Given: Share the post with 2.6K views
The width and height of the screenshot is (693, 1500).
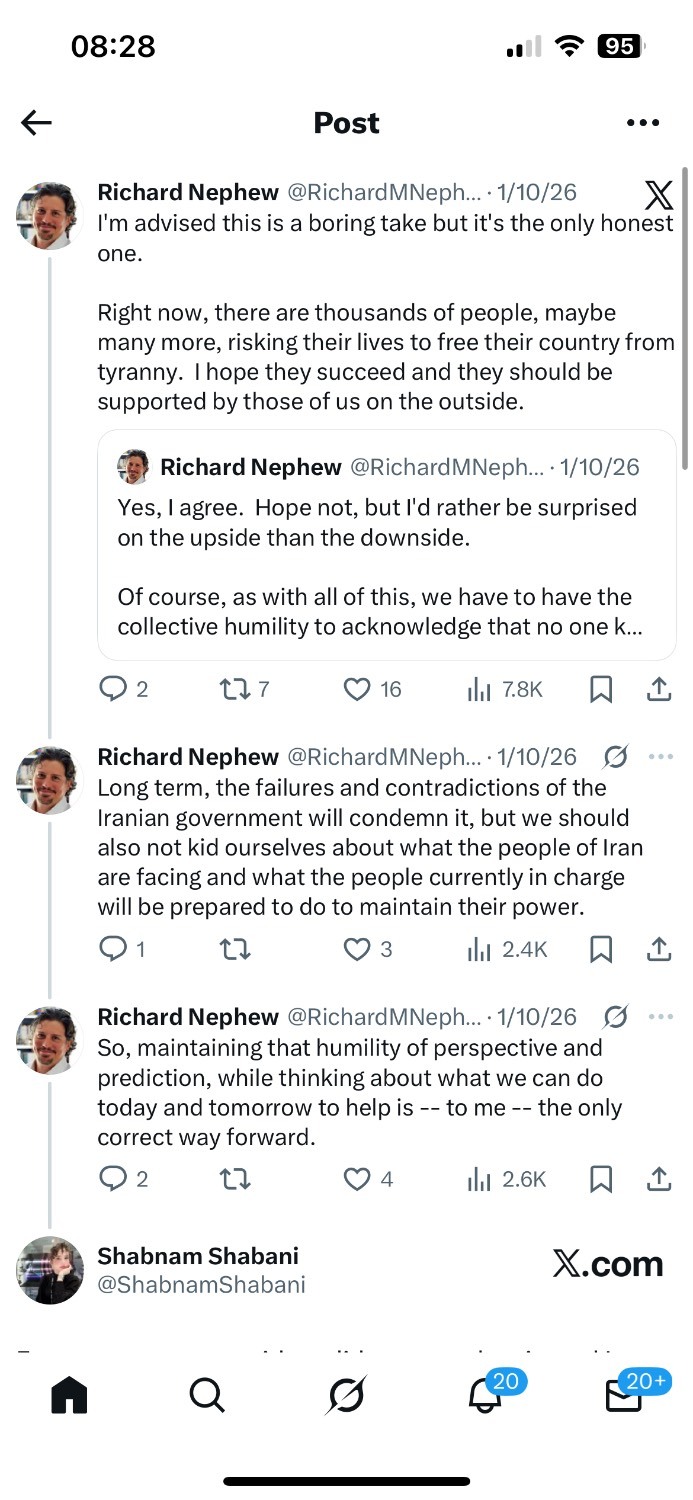Looking at the screenshot, I should (x=659, y=1179).
